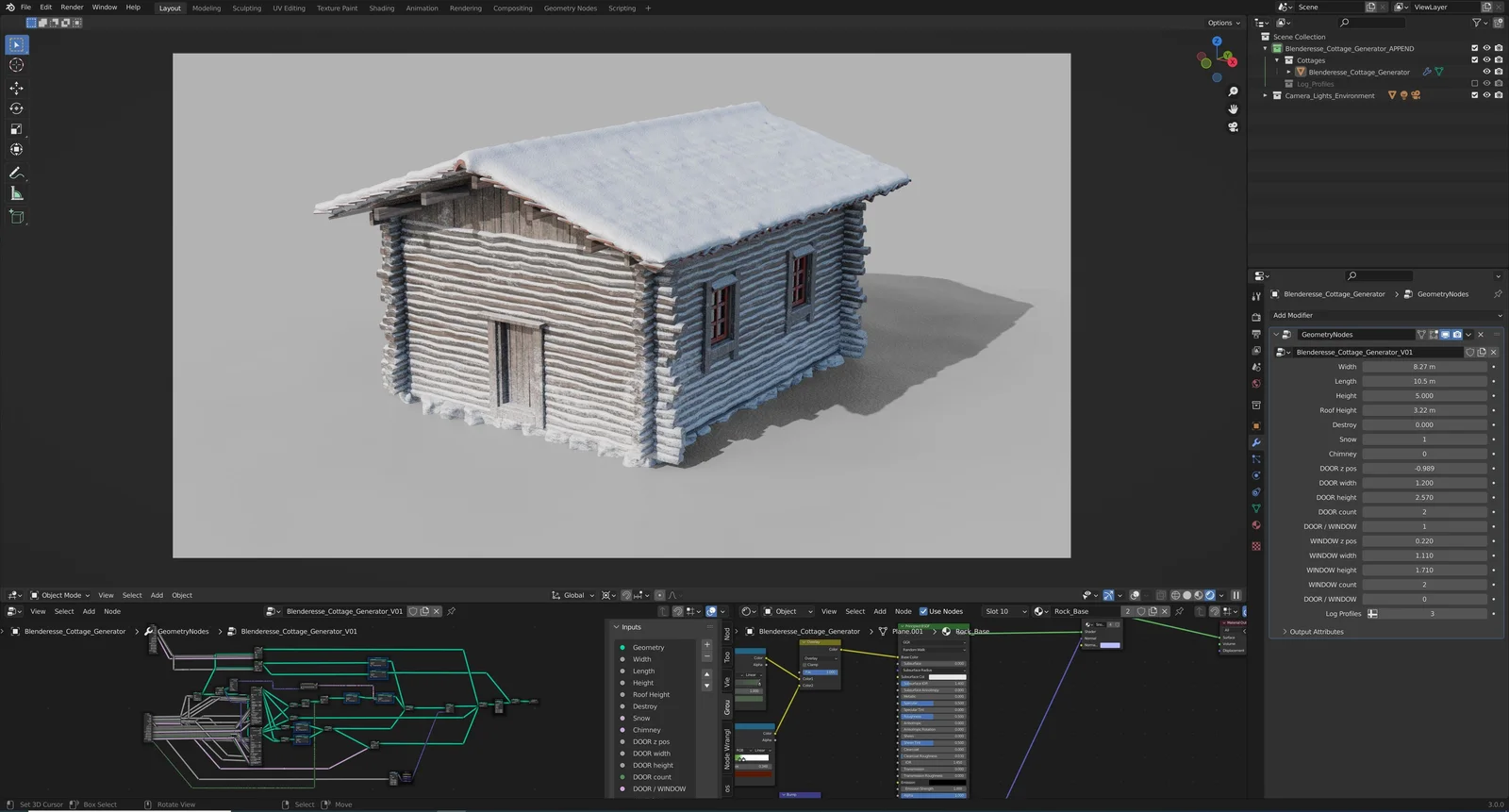Select the Add Cube tool
This screenshot has height=812, width=1509.
point(16,216)
